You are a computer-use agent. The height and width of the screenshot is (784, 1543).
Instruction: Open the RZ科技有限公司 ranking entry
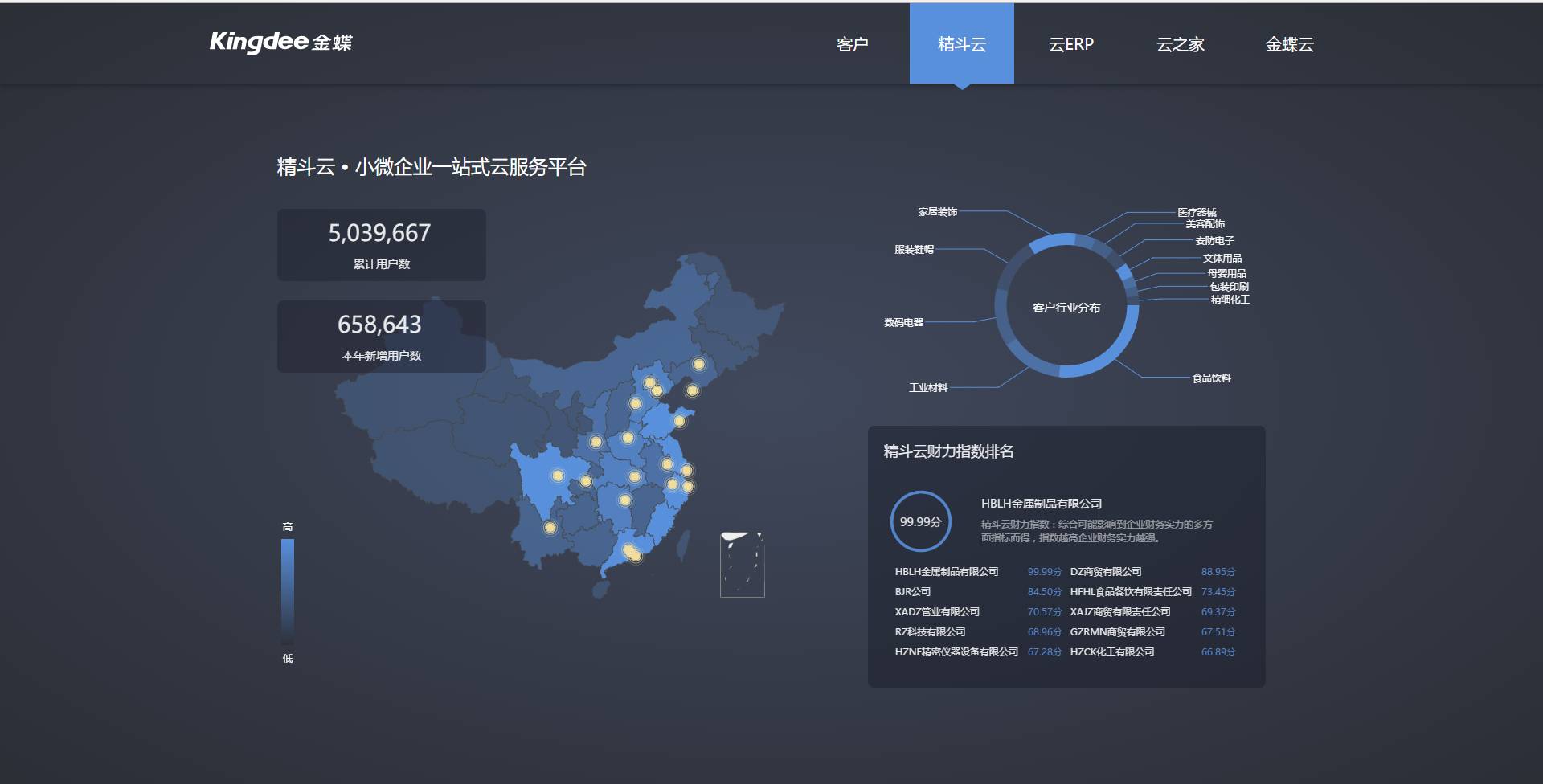coord(931,632)
